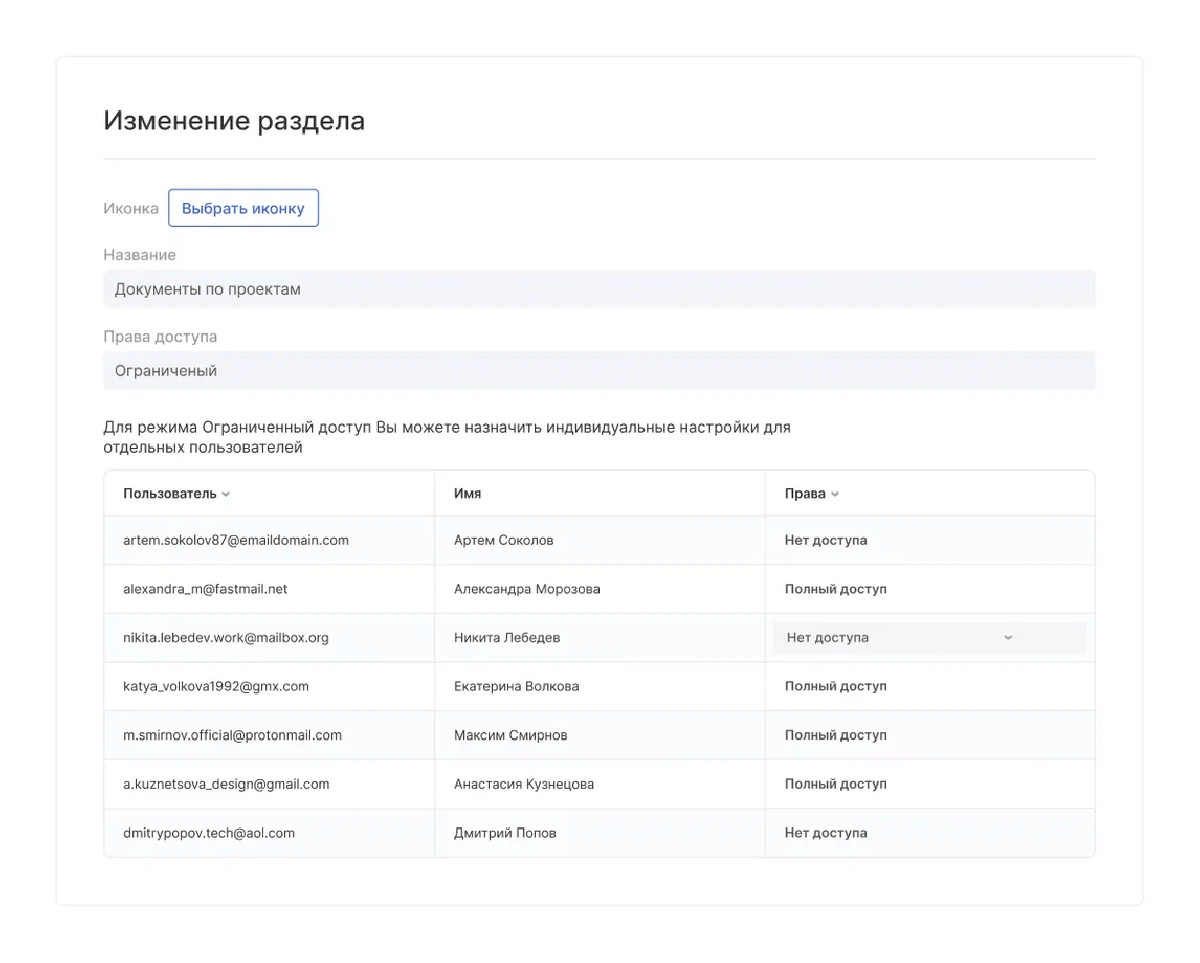The height and width of the screenshot is (963, 1200).
Task: Sort by the Пользователь column chevron
Action: pyautogui.click(x=226, y=494)
